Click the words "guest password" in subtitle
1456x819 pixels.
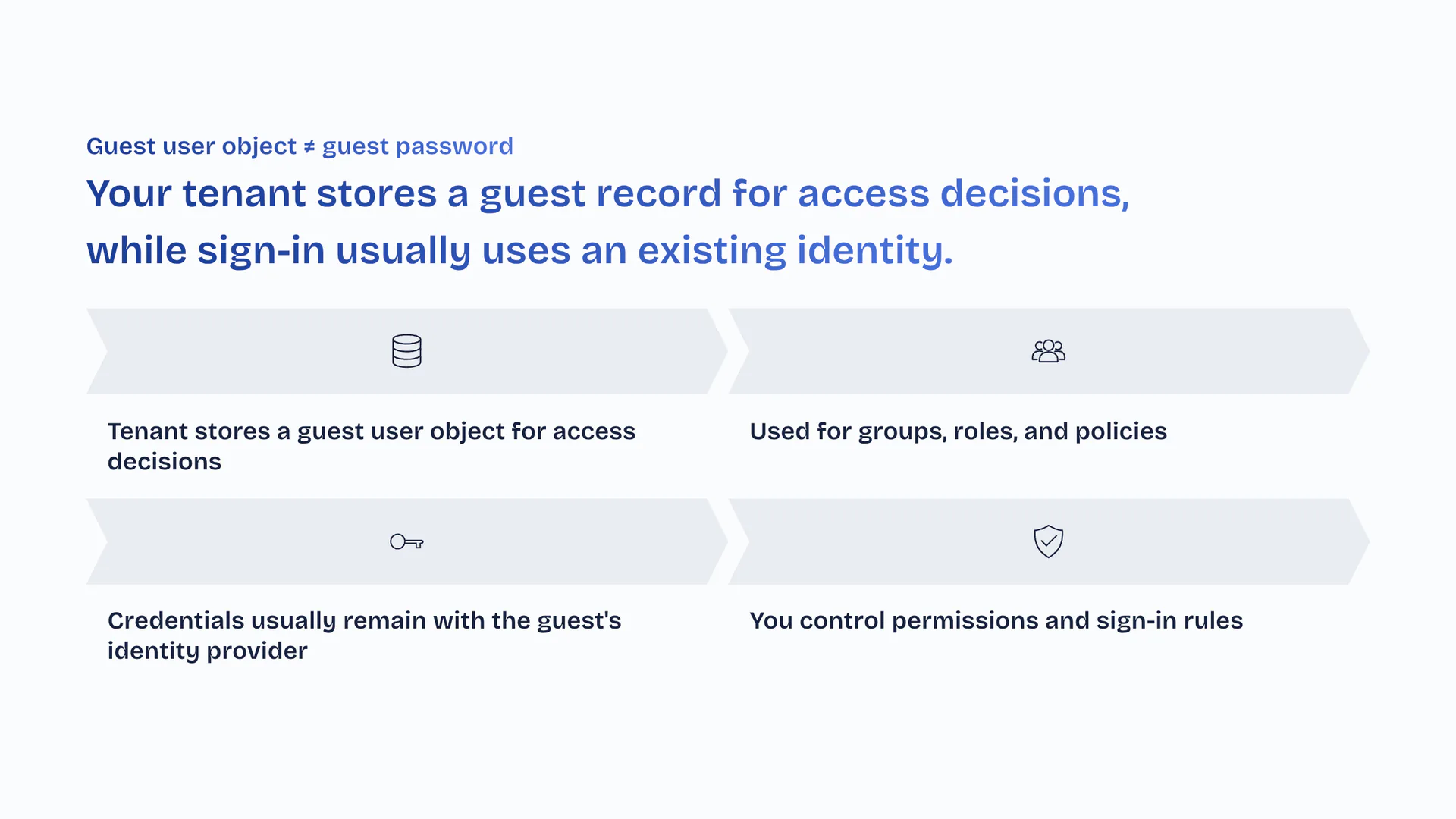pos(417,146)
